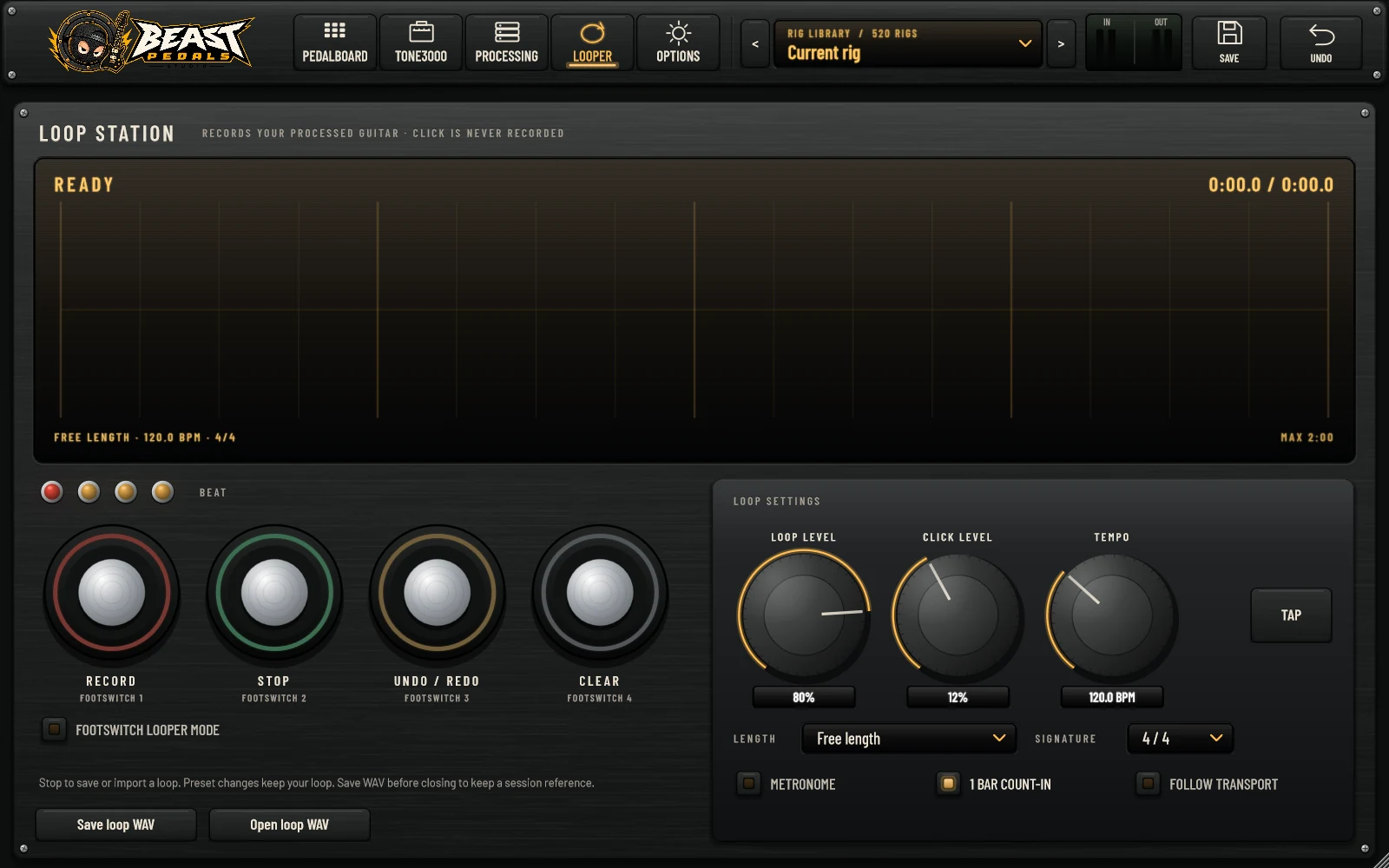Click the MAX 2:00 label
Viewport: 1389px width, 868px height.
coord(1307,437)
